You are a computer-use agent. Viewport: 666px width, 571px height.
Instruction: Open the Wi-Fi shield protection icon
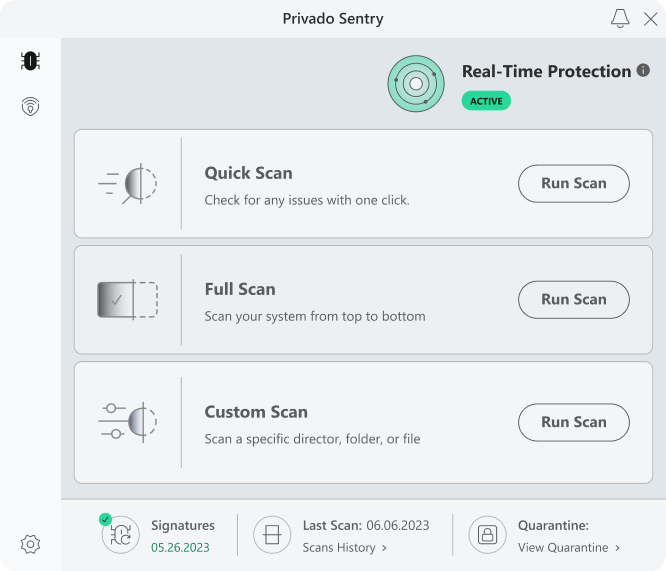[30, 106]
